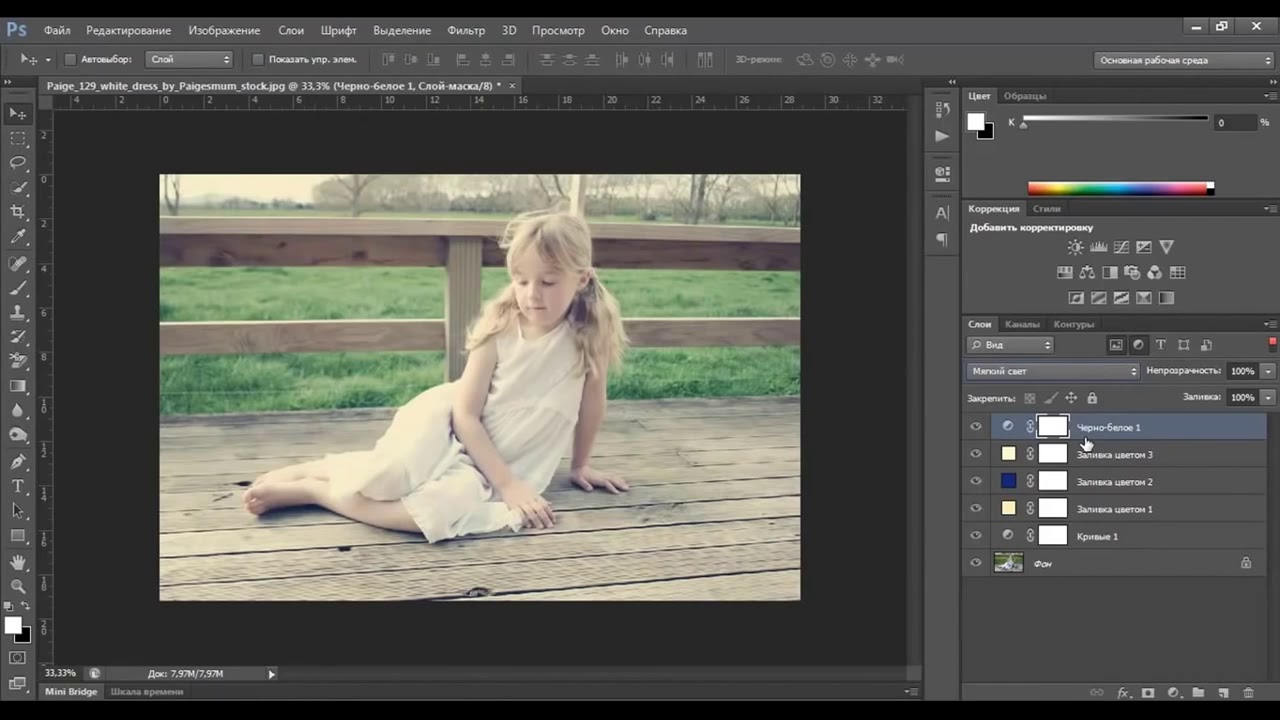Open the Вид layer filter dropdown
1280x720 pixels.
(1011, 345)
